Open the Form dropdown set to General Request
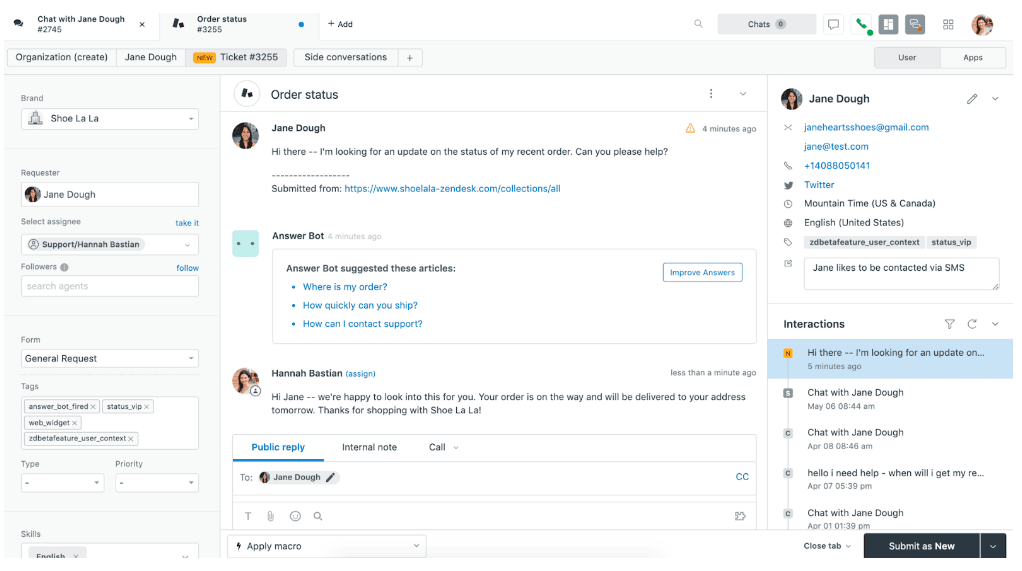 pos(110,359)
